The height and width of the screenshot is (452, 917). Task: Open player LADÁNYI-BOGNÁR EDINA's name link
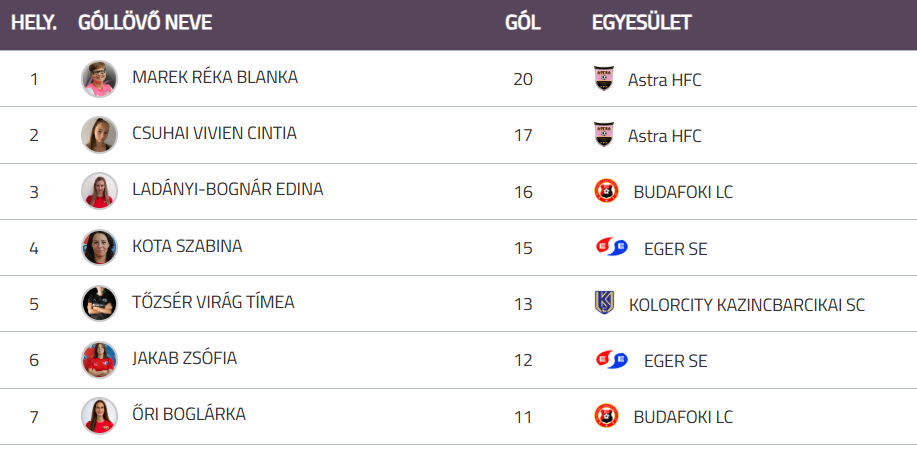tap(227, 189)
